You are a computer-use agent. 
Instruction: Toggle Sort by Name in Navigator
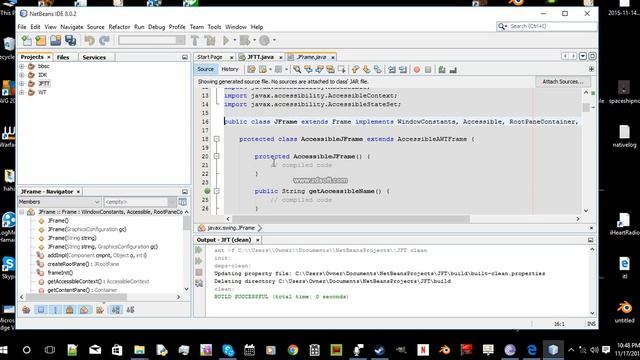116,310
